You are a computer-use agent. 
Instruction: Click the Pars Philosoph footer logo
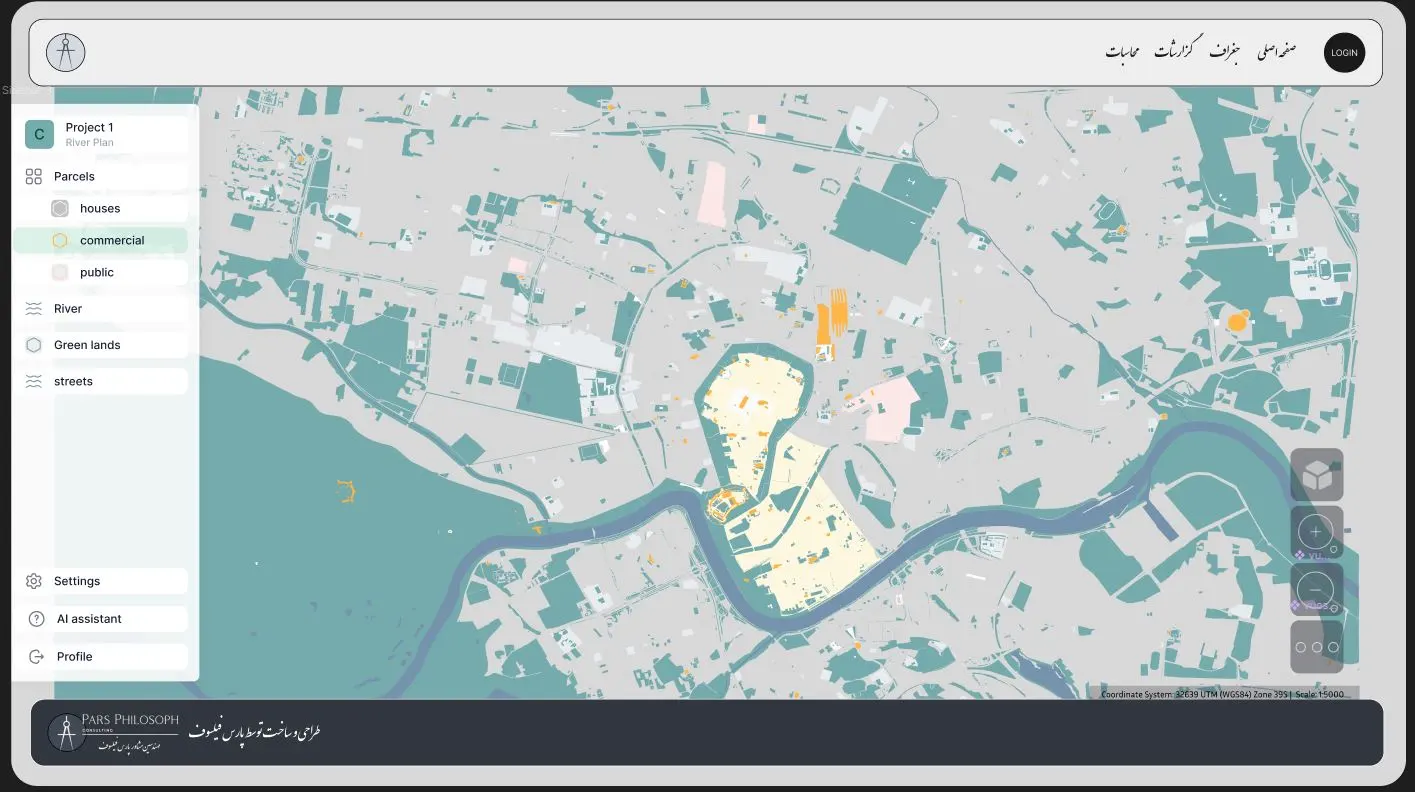tap(114, 733)
